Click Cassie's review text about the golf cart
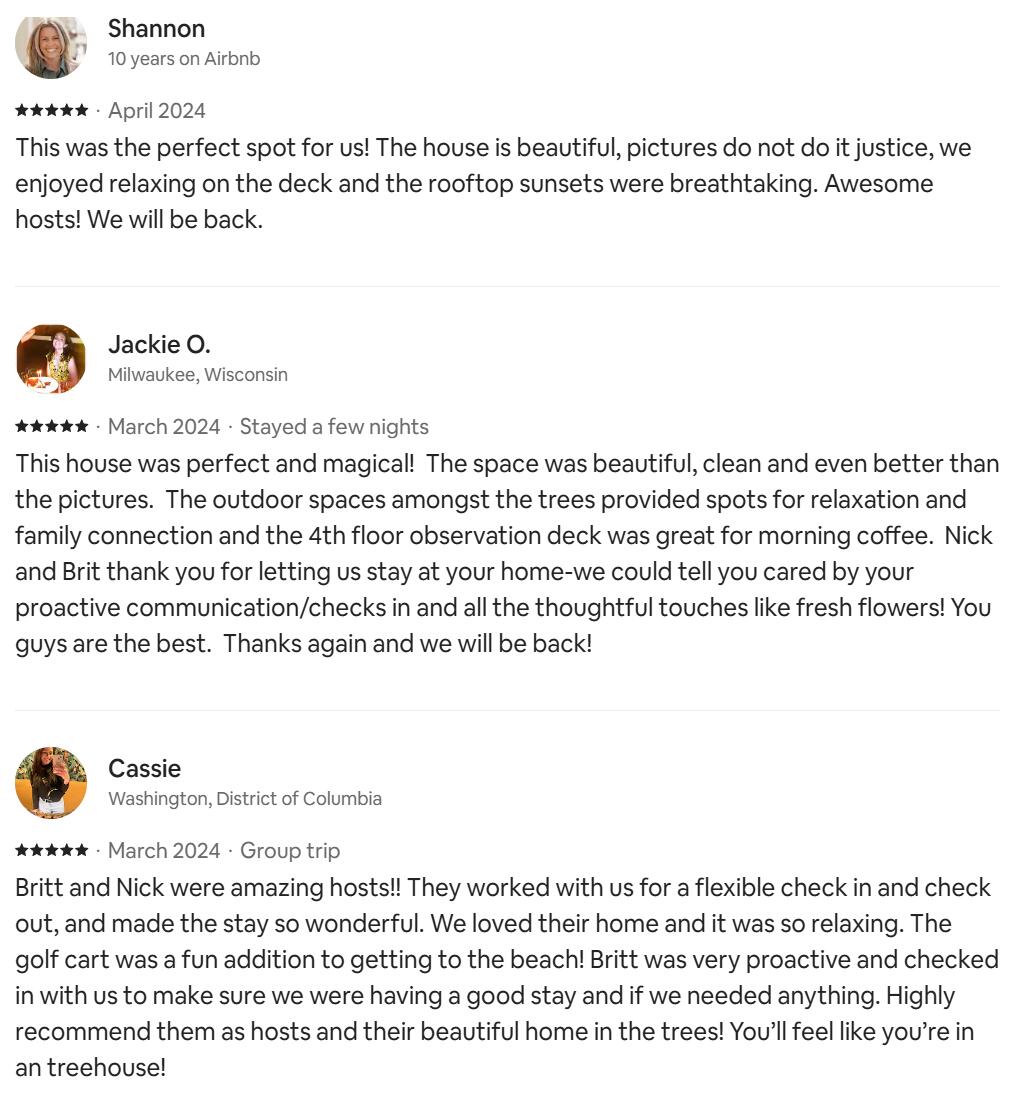 point(507,978)
